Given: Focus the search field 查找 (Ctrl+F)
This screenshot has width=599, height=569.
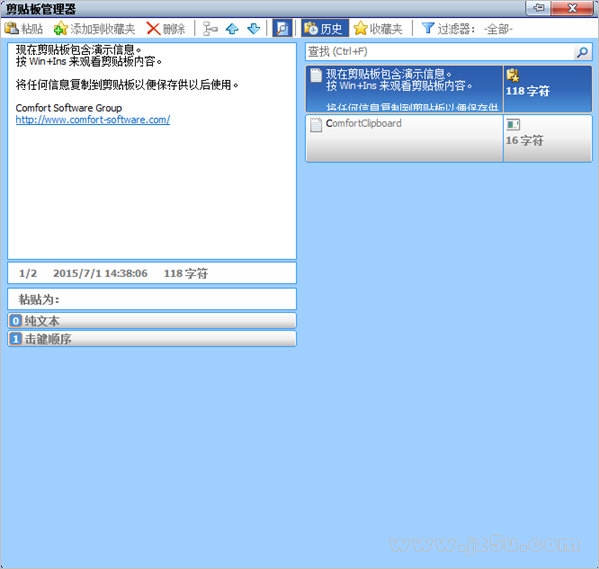Looking at the screenshot, I should pos(439,52).
